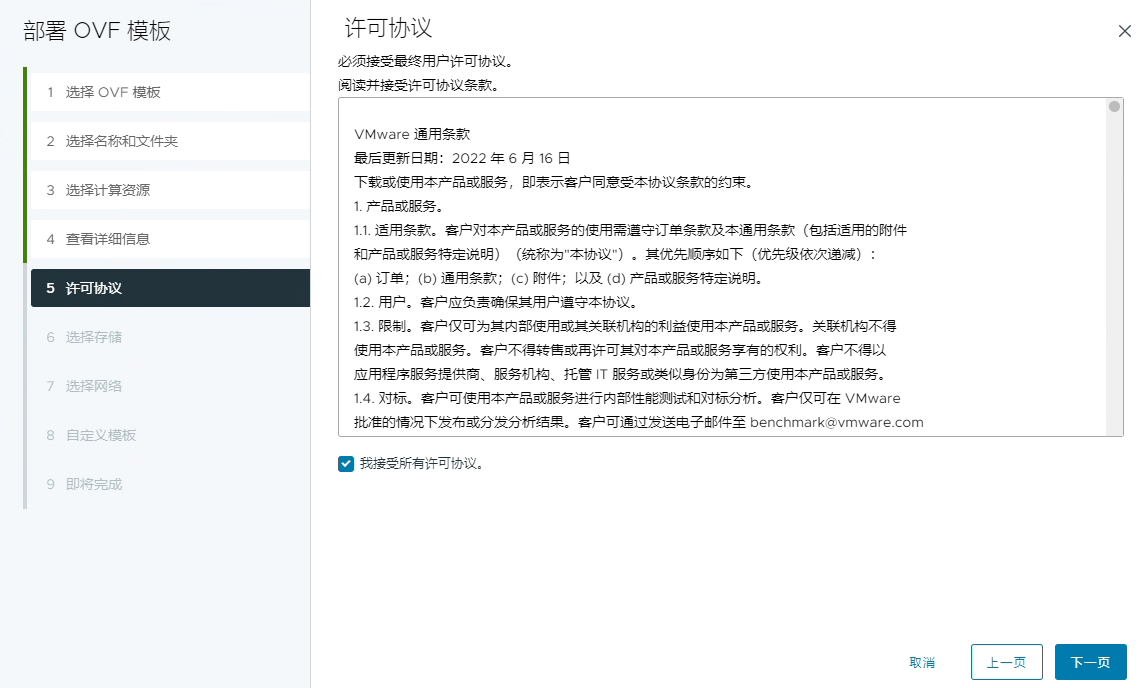The width and height of the screenshot is (1139, 688).
Task: Click the clause starting 1.3. 限制
Action: [625, 326]
